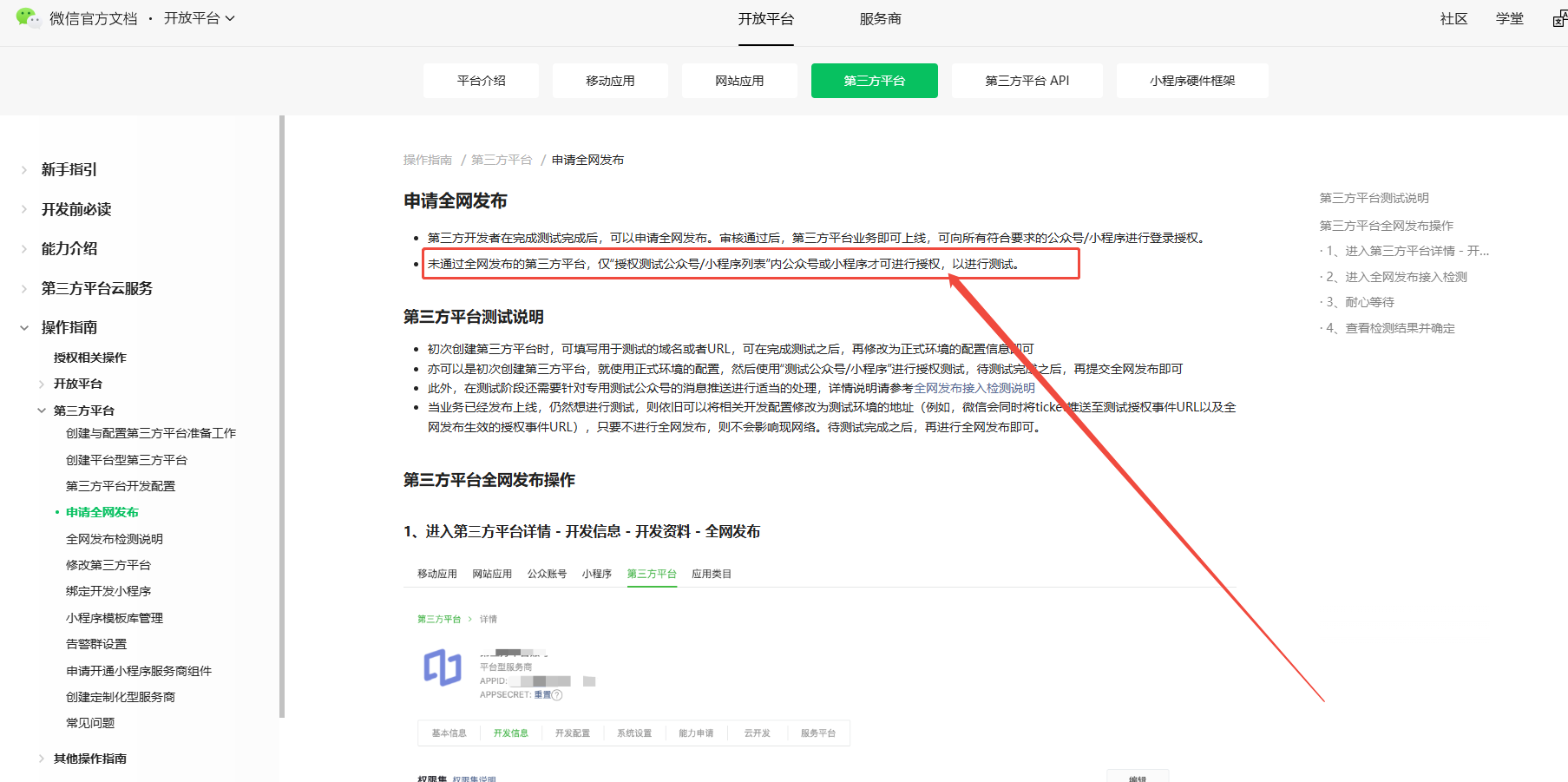The image size is (1568, 782).
Task: Click the 第三方平台 API button
Action: coord(1027,81)
